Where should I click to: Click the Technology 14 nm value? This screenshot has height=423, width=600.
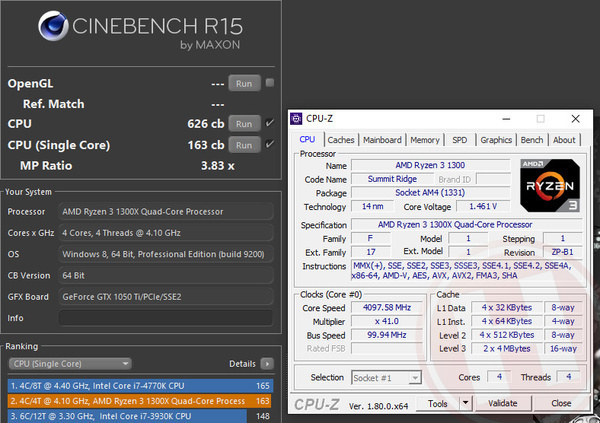click(372, 207)
